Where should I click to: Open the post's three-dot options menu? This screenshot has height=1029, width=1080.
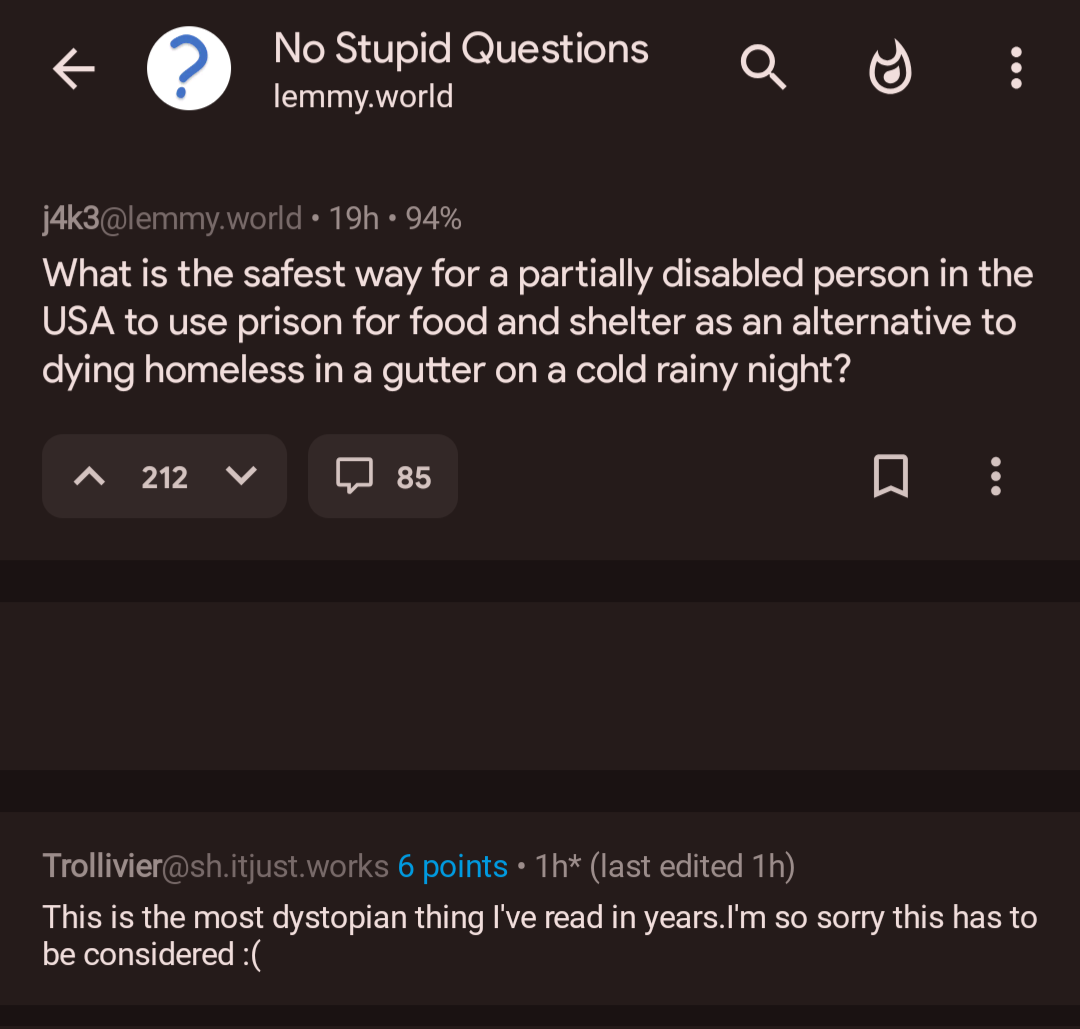pos(995,477)
